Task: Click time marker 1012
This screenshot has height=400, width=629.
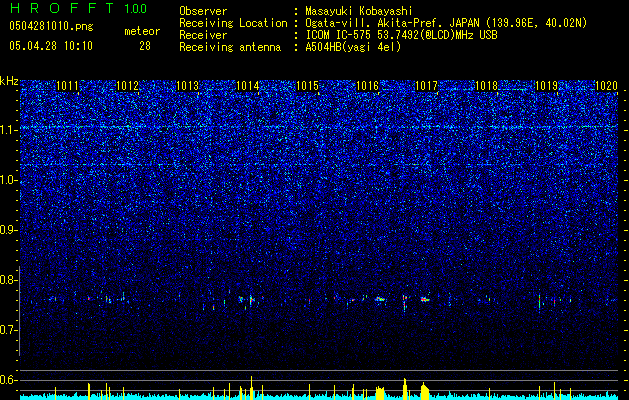Action: [x=127, y=86]
